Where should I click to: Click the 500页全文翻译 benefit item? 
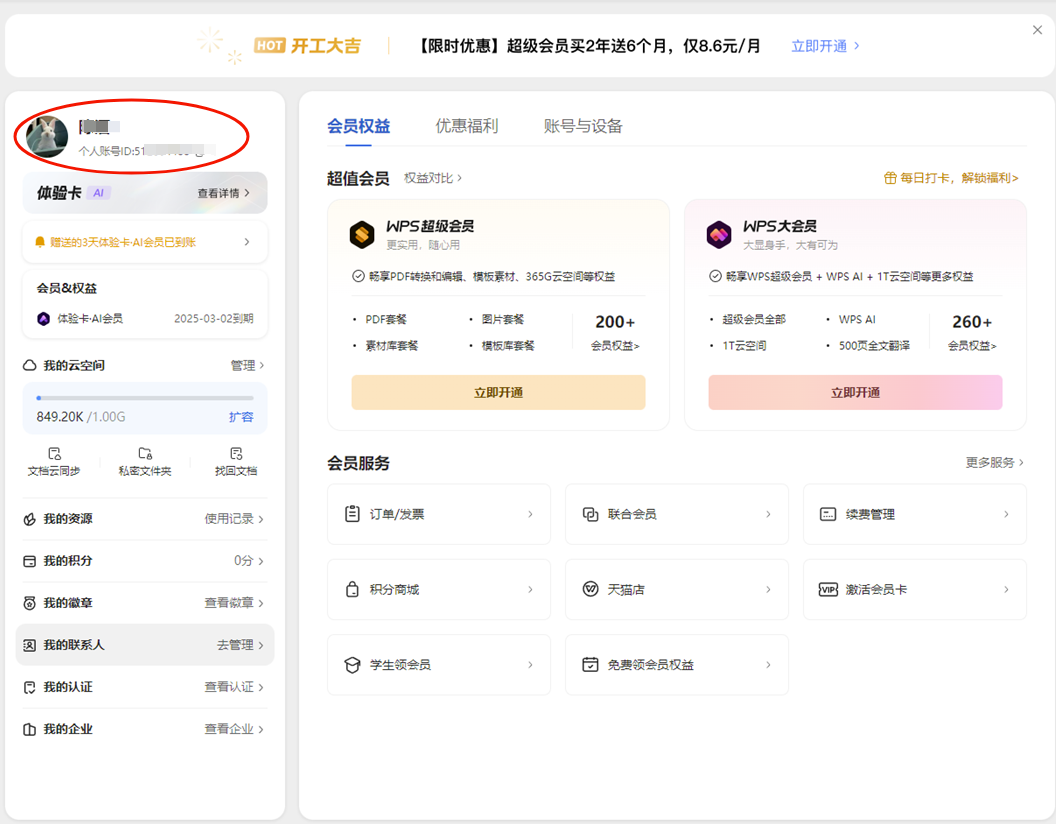(874, 346)
